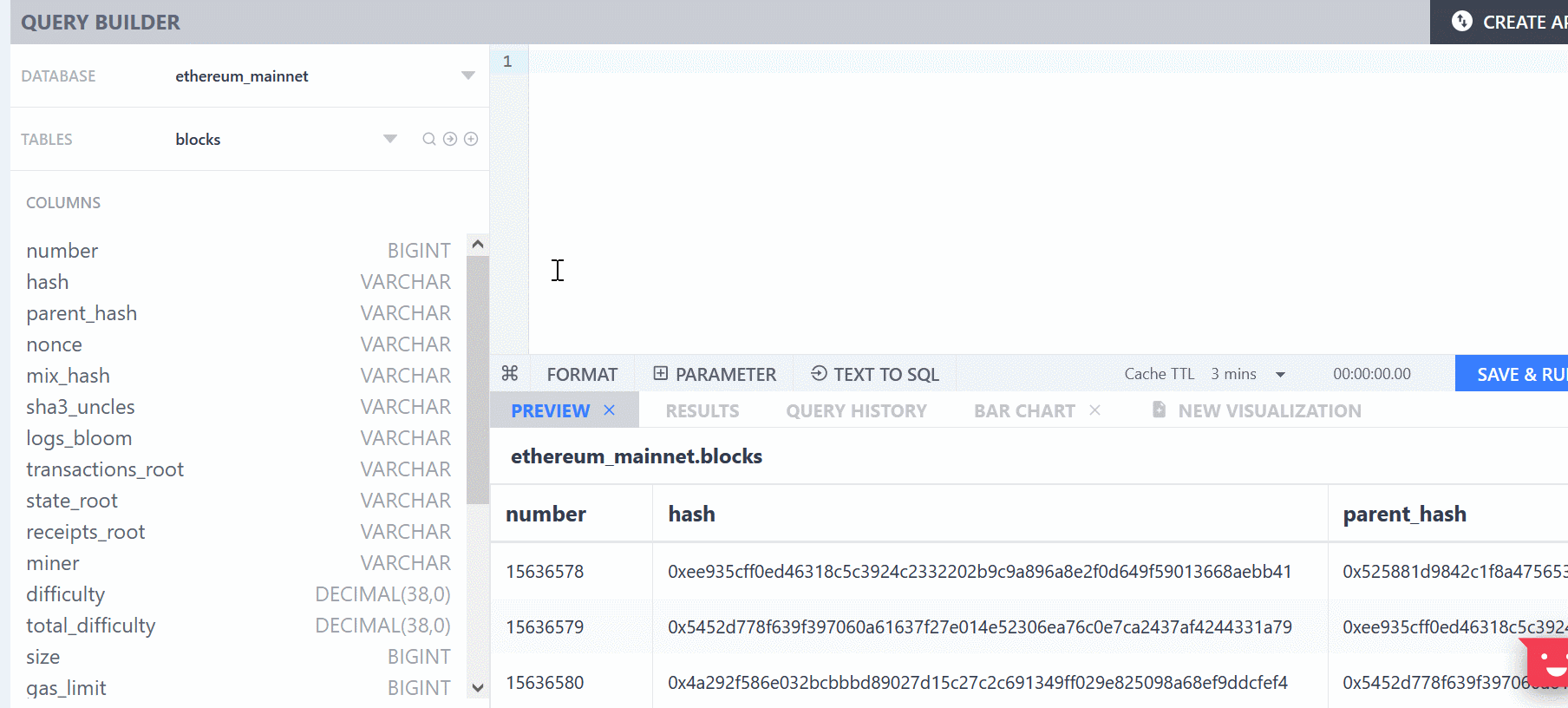This screenshot has height=708, width=1568.
Task: Close the Preview tab with X
Action: 610,410
